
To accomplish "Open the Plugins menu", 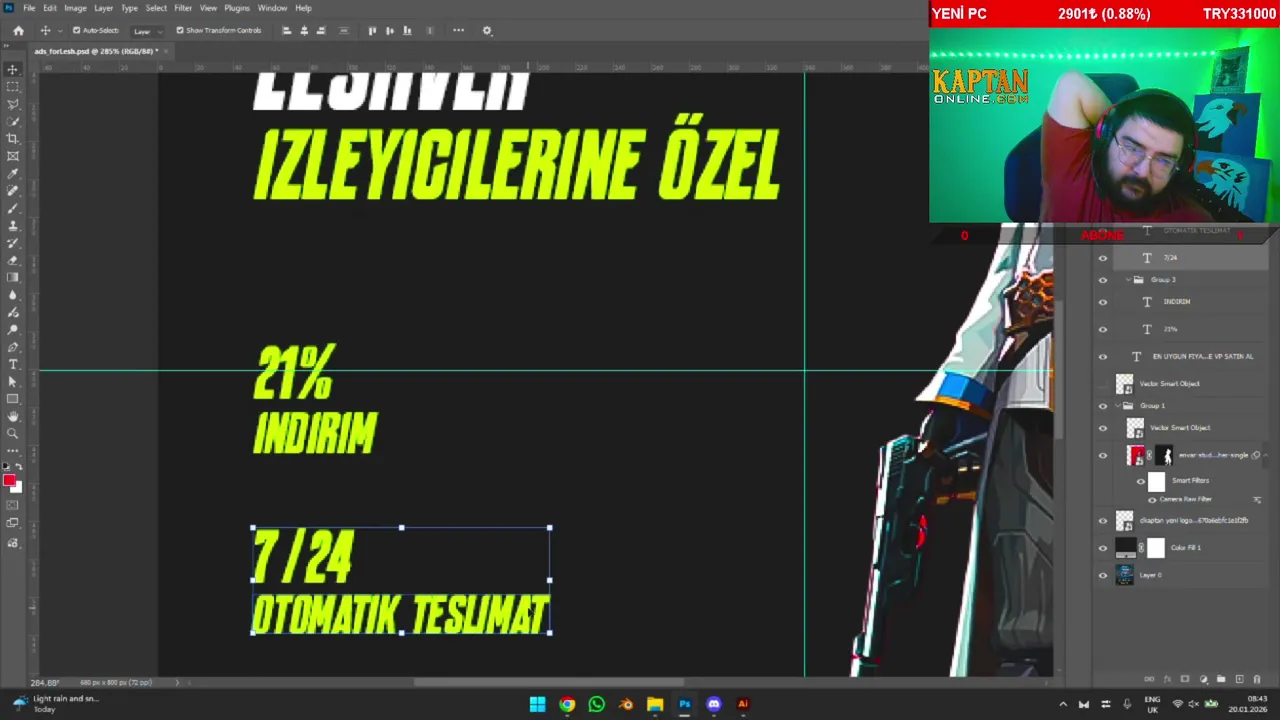I will click(237, 8).
